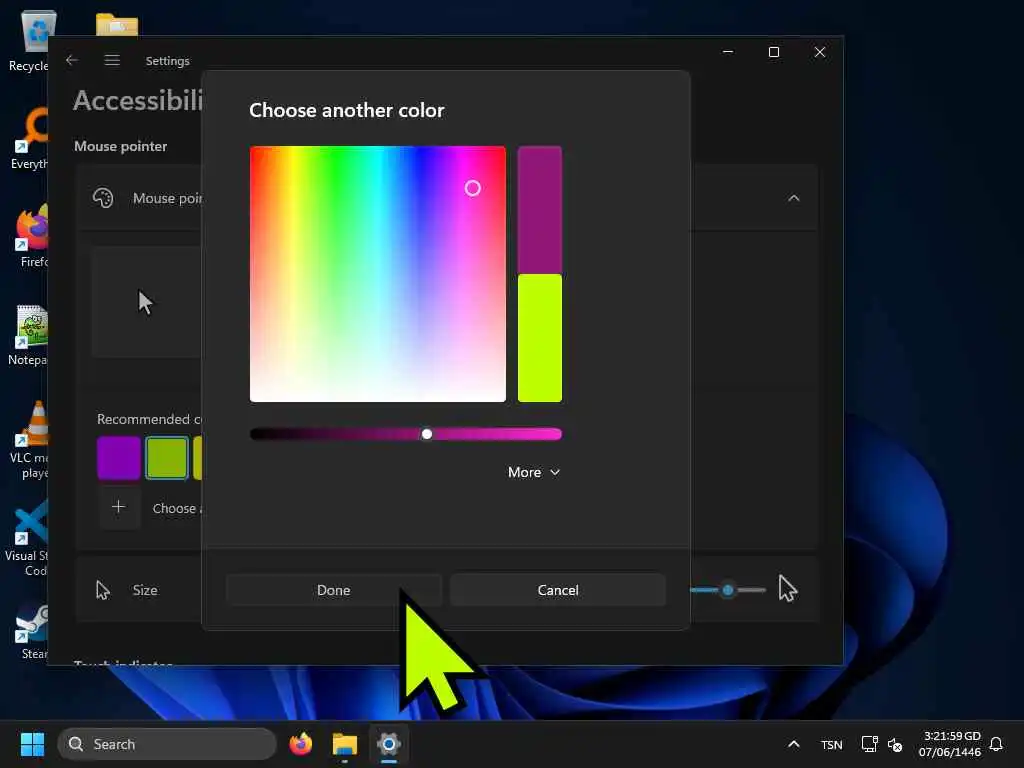Confirm color with the Done button

click(334, 590)
